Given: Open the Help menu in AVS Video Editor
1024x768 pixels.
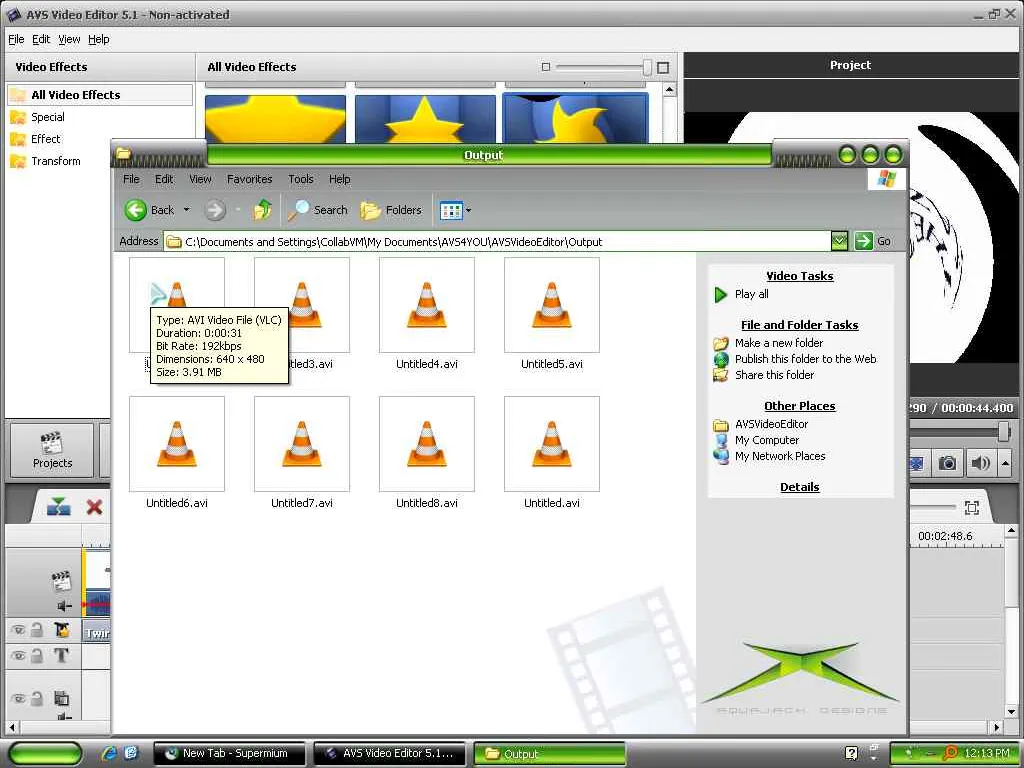Looking at the screenshot, I should click(x=99, y=39).
